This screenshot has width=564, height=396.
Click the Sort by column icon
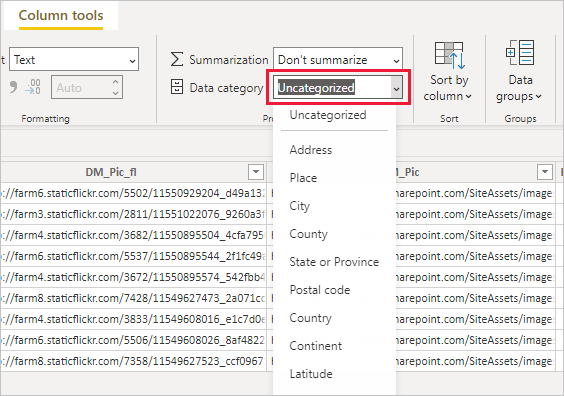coord(449,55)
